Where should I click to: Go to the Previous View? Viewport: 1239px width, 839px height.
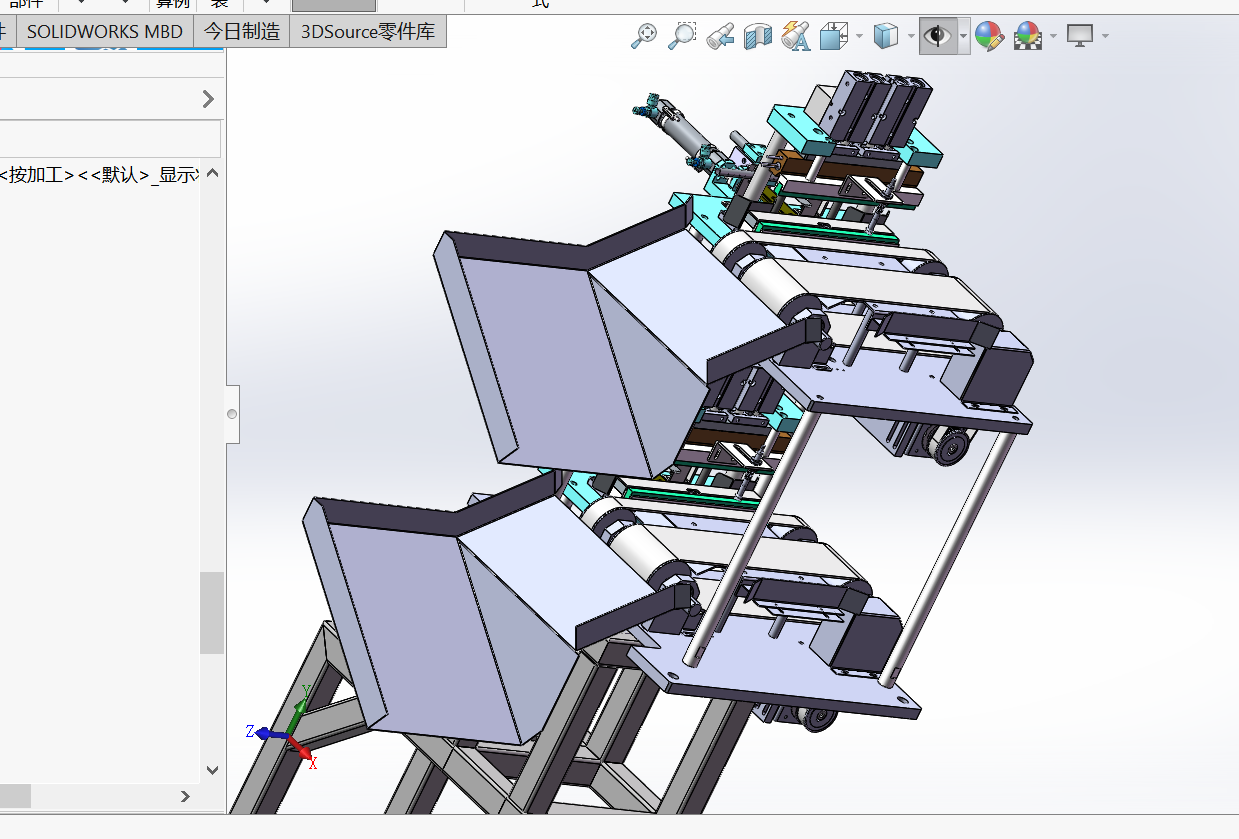719,36
